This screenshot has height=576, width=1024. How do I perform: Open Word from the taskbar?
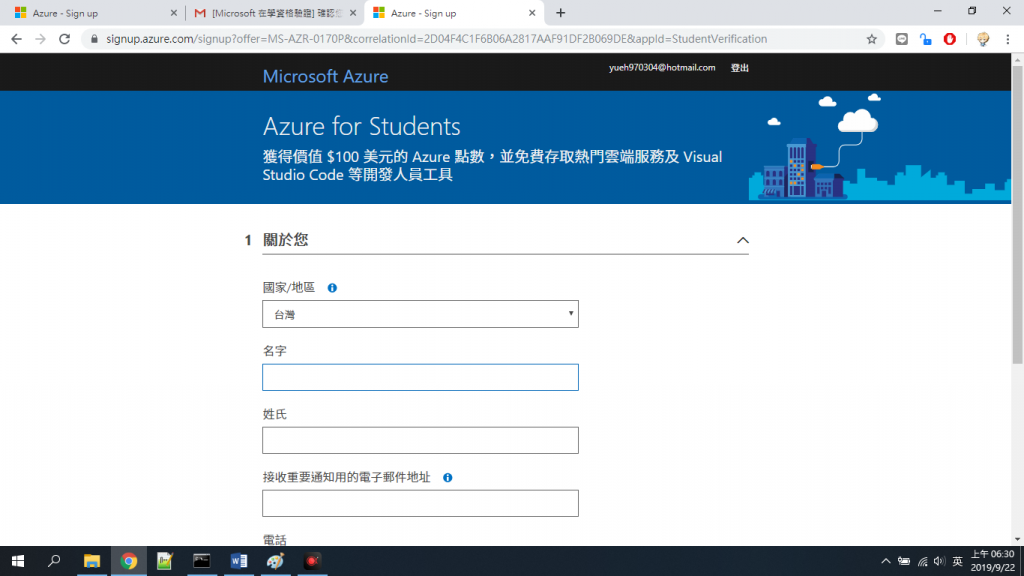tap(238, 561)
